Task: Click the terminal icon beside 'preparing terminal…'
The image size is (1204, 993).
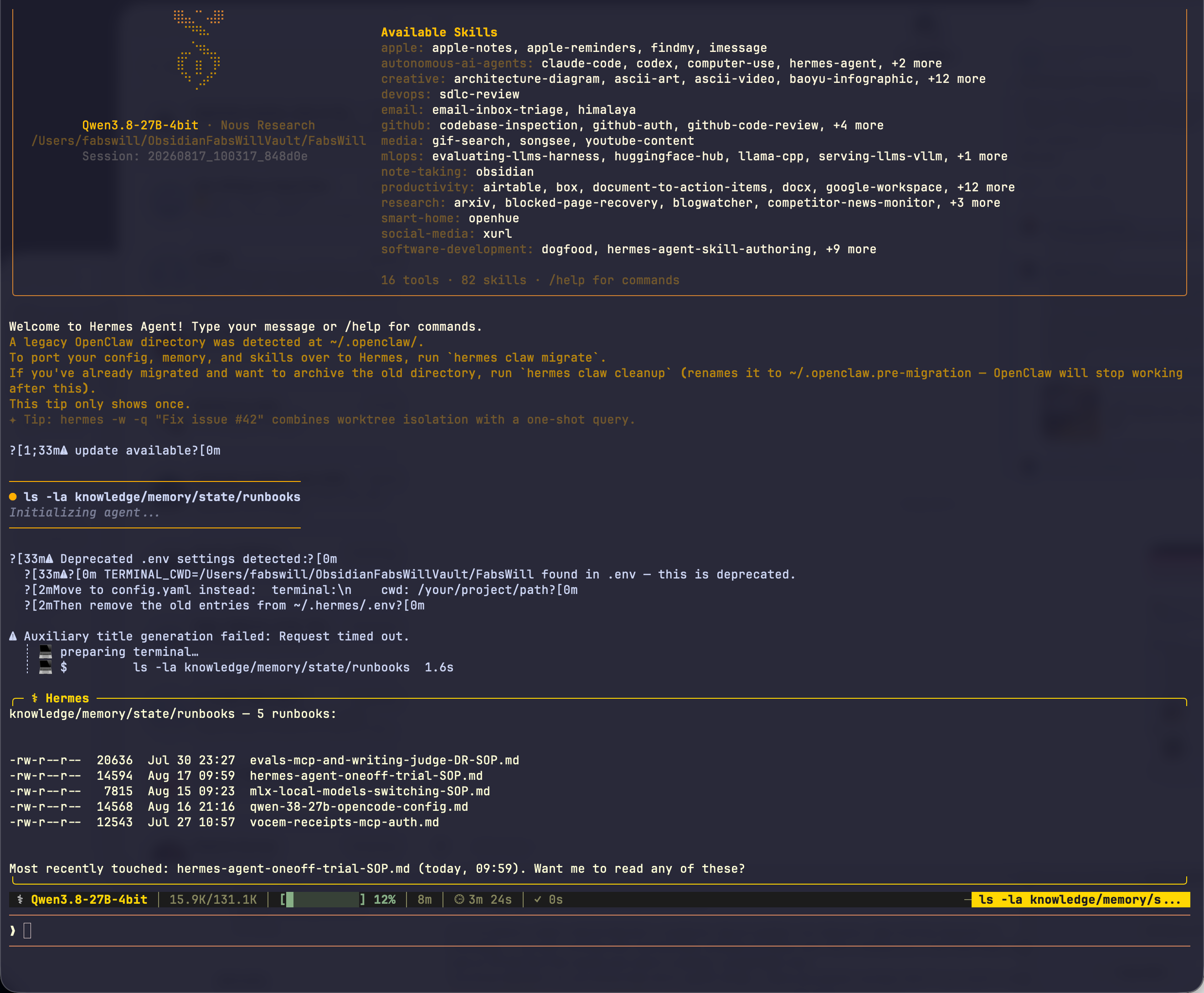Action: pos(45,651)
